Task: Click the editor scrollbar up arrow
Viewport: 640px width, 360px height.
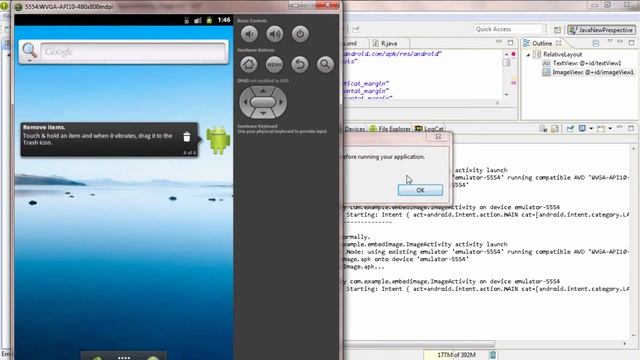Action: 507,54
